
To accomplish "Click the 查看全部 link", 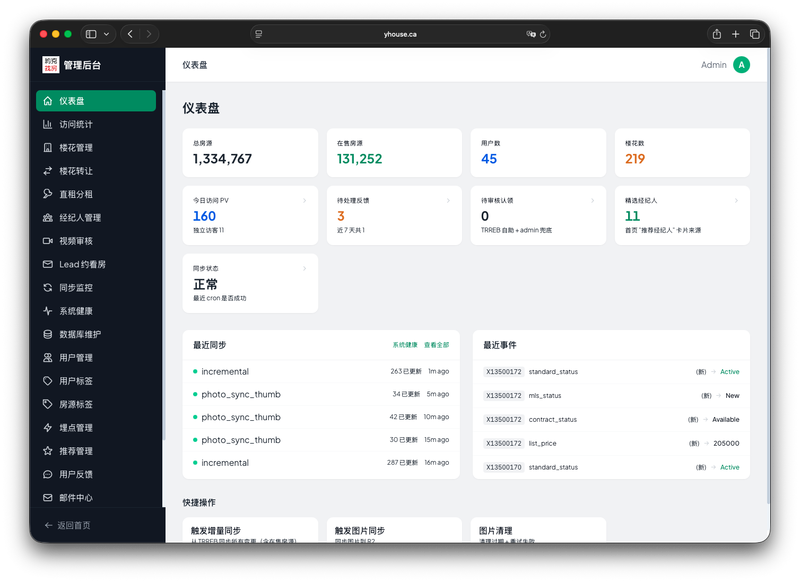I will [437, 345].
